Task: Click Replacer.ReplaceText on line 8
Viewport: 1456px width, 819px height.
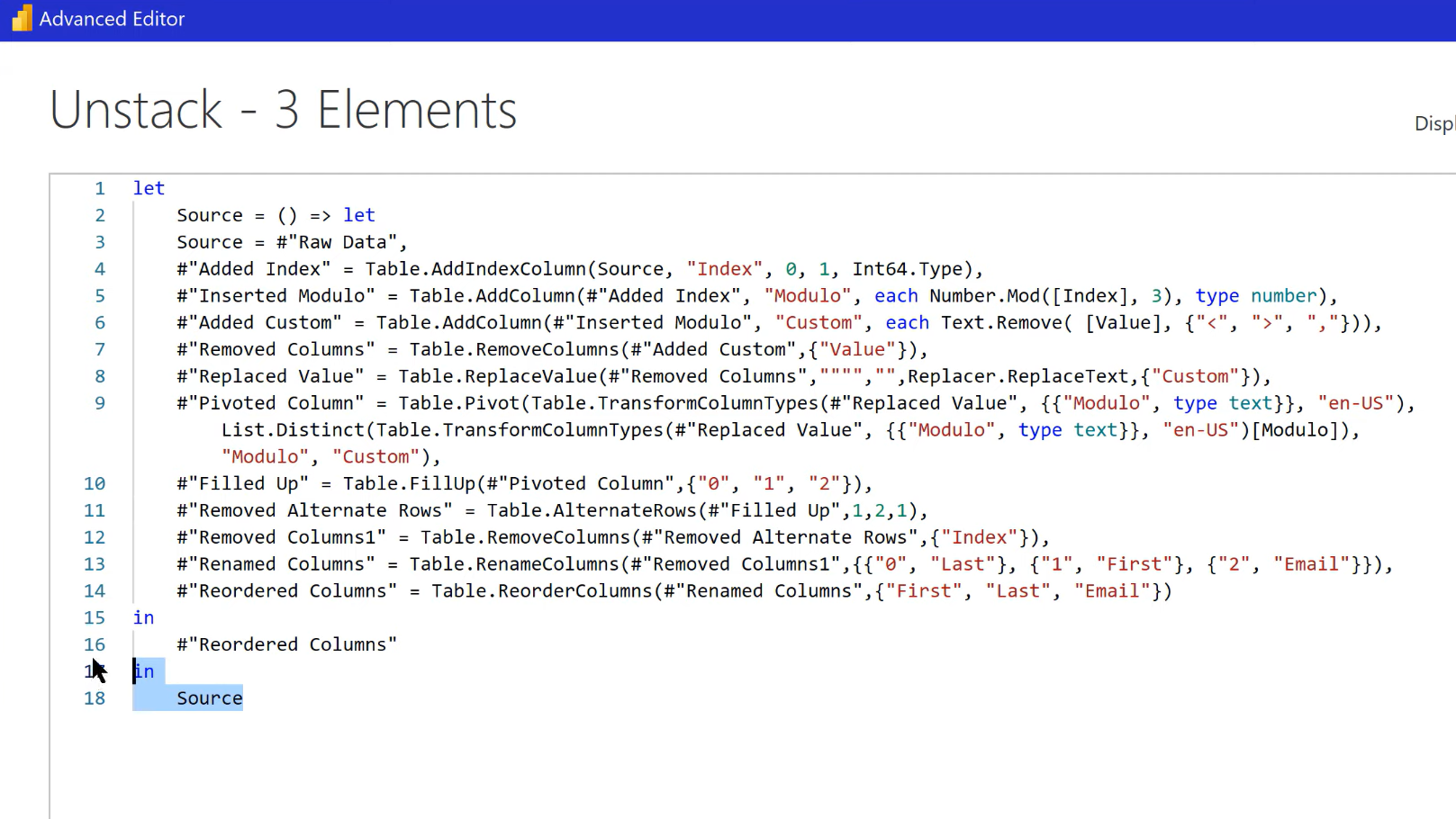Action: tap(1017, 376)
